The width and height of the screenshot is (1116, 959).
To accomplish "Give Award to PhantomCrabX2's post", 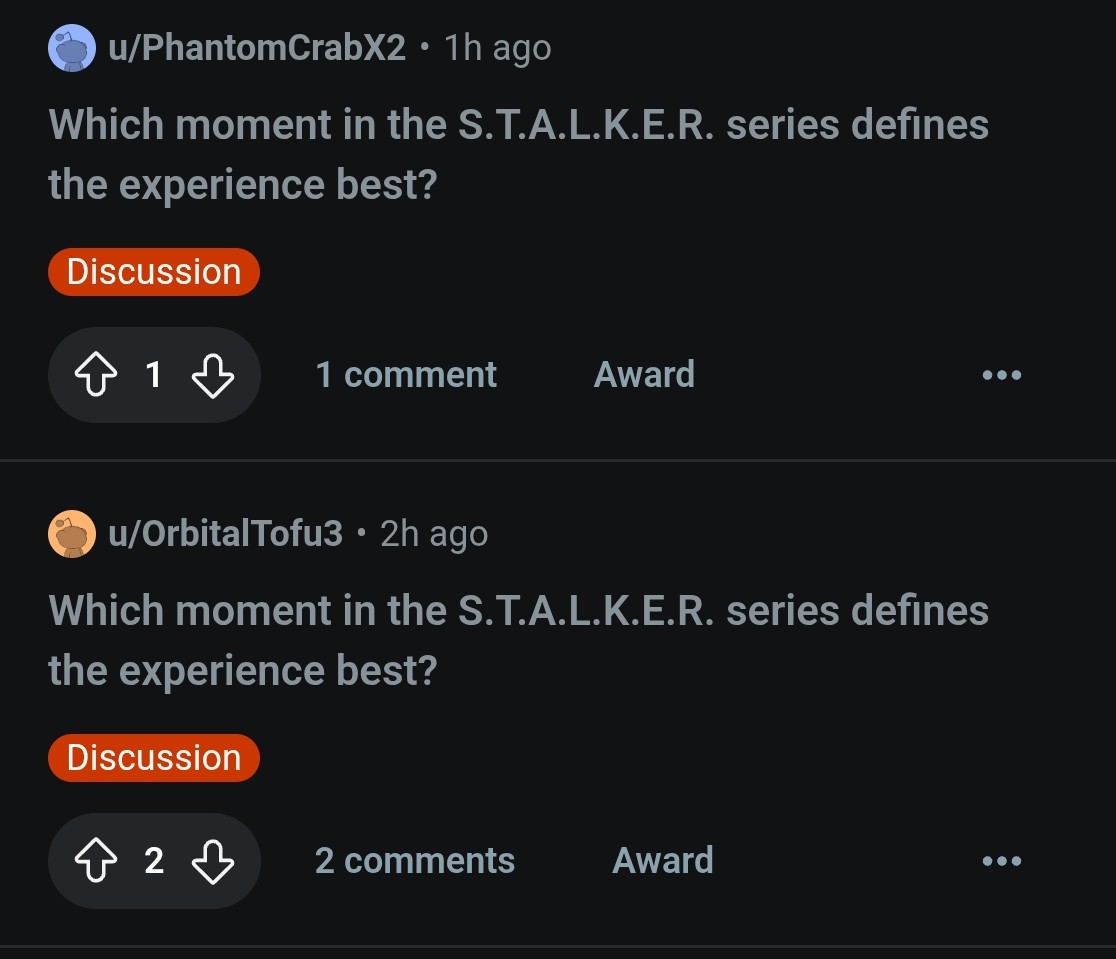I will [x=644, y=375].
